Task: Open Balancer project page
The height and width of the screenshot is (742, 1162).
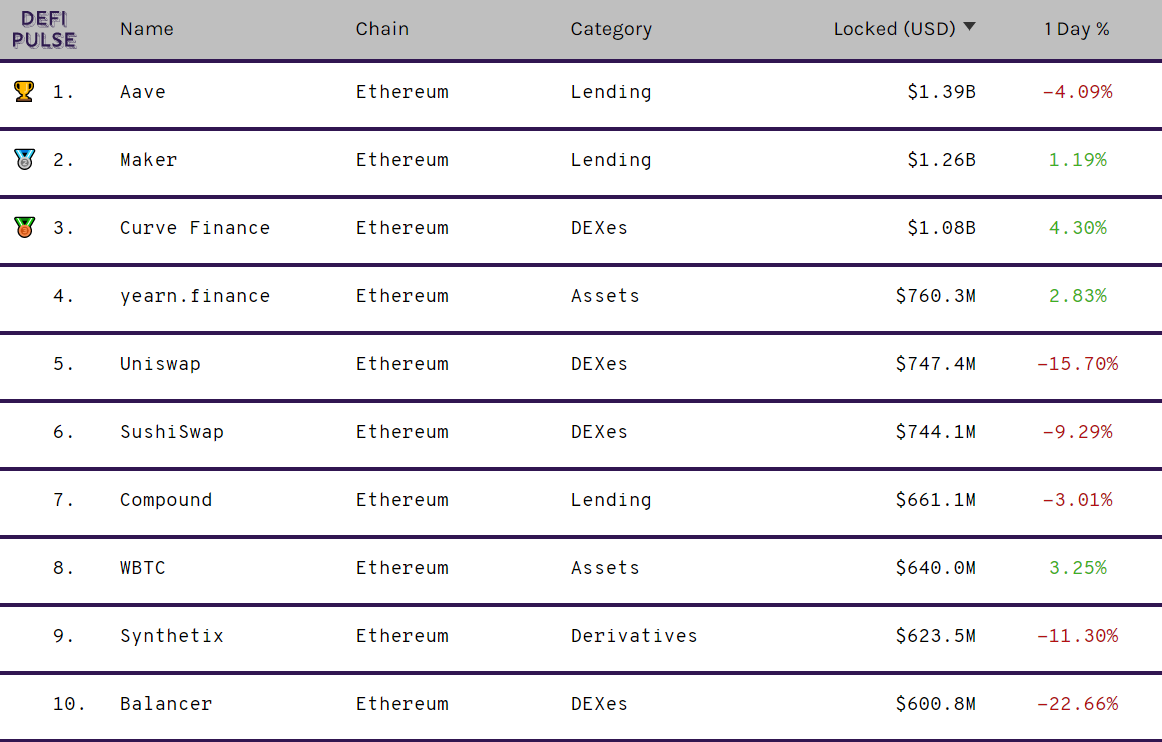Action: coord(166,704)
